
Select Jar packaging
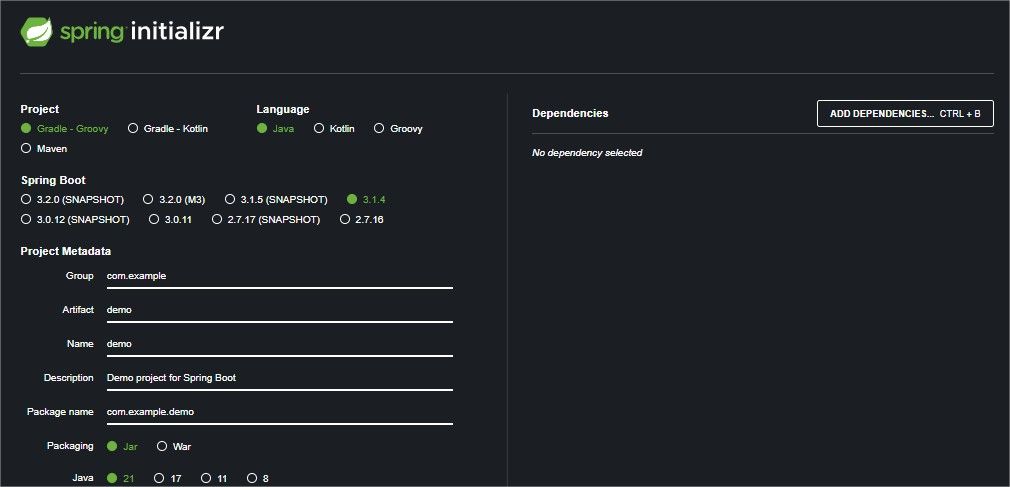coord(122,446)
